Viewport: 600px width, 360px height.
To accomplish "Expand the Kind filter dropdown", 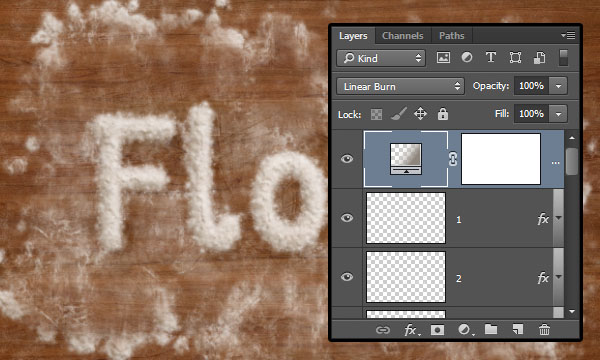I will (x=381, y=58).
